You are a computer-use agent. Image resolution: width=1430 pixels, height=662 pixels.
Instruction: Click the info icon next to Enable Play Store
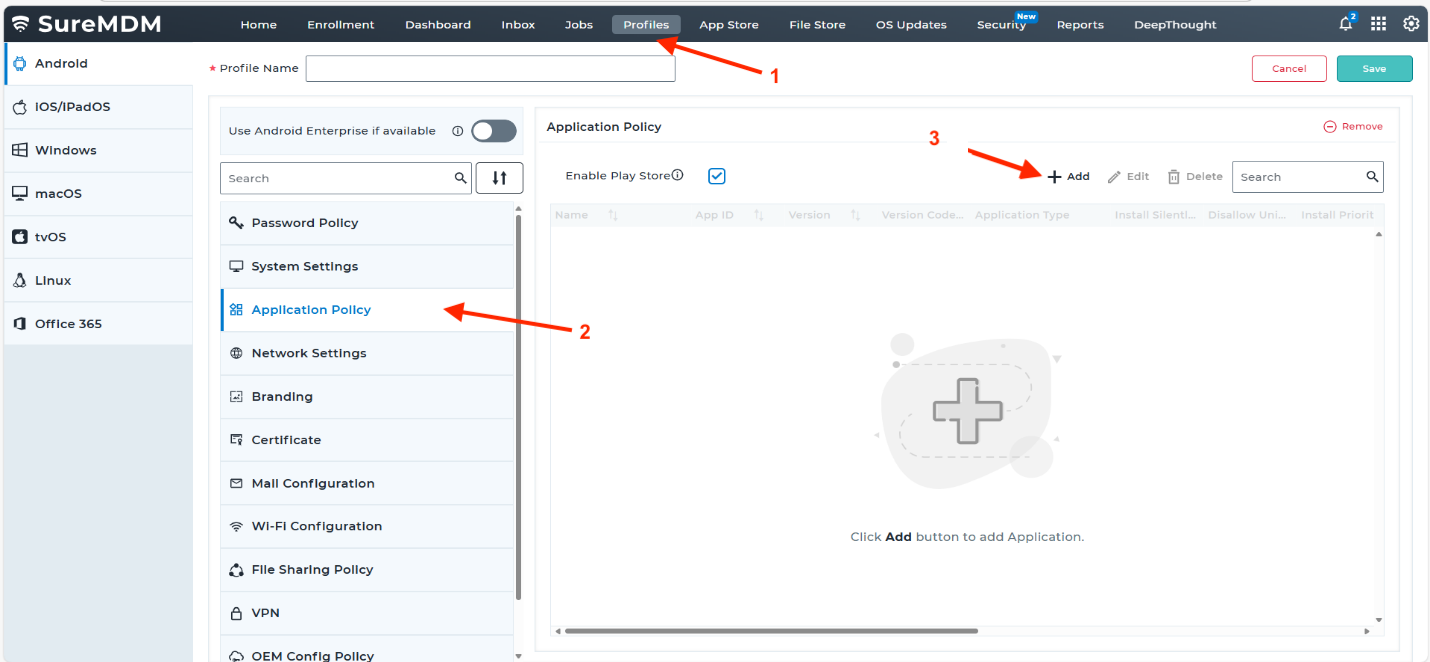click(677, 176)
